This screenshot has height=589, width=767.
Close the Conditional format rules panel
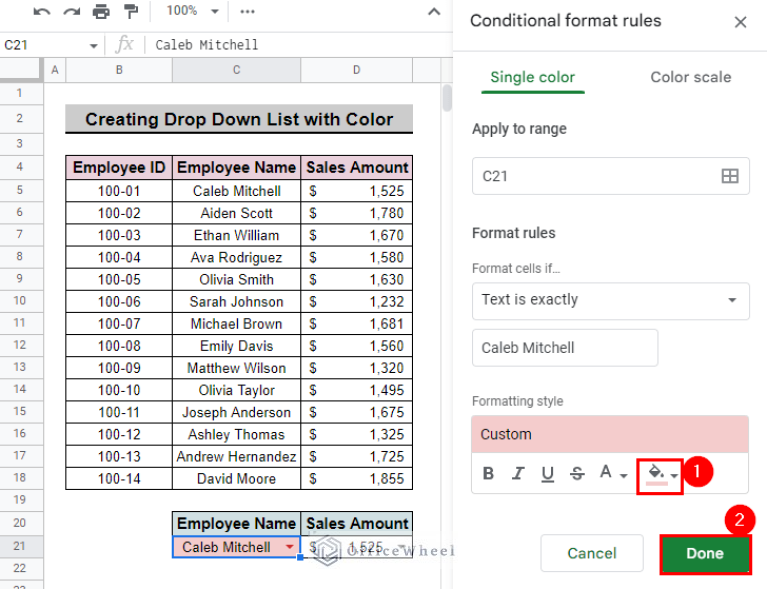point(740,22)
